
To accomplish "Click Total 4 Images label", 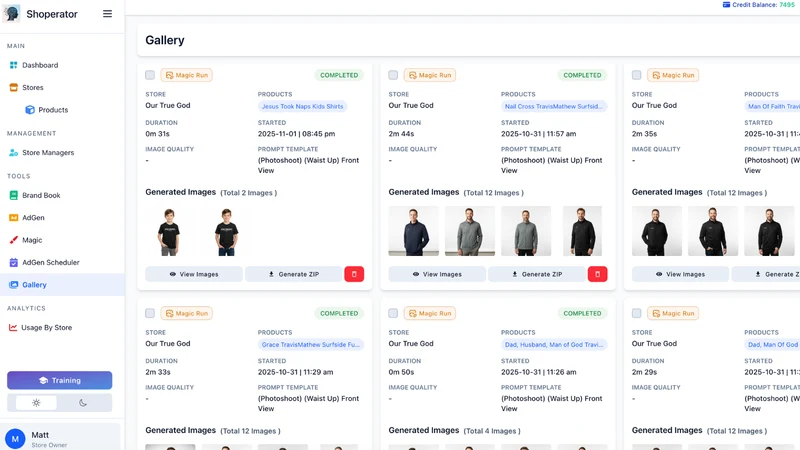I will coord(492,431).
